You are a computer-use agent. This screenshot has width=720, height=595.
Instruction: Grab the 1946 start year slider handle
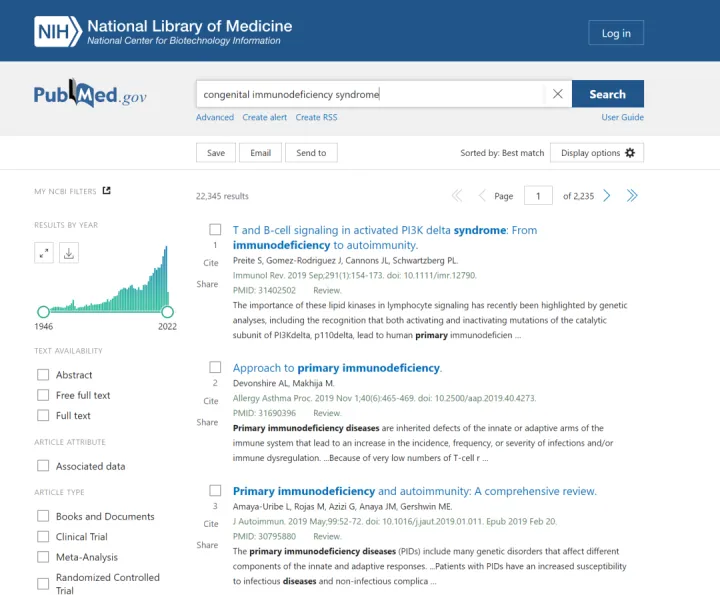pyautogui.click(x=43, y=312)
